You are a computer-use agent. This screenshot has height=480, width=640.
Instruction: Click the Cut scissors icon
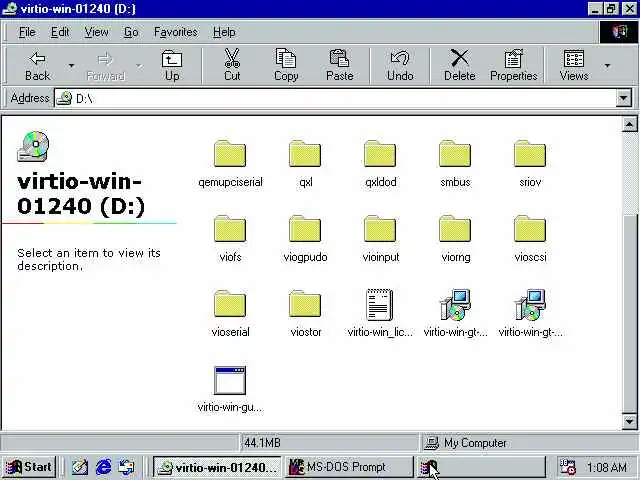point(232,58)
